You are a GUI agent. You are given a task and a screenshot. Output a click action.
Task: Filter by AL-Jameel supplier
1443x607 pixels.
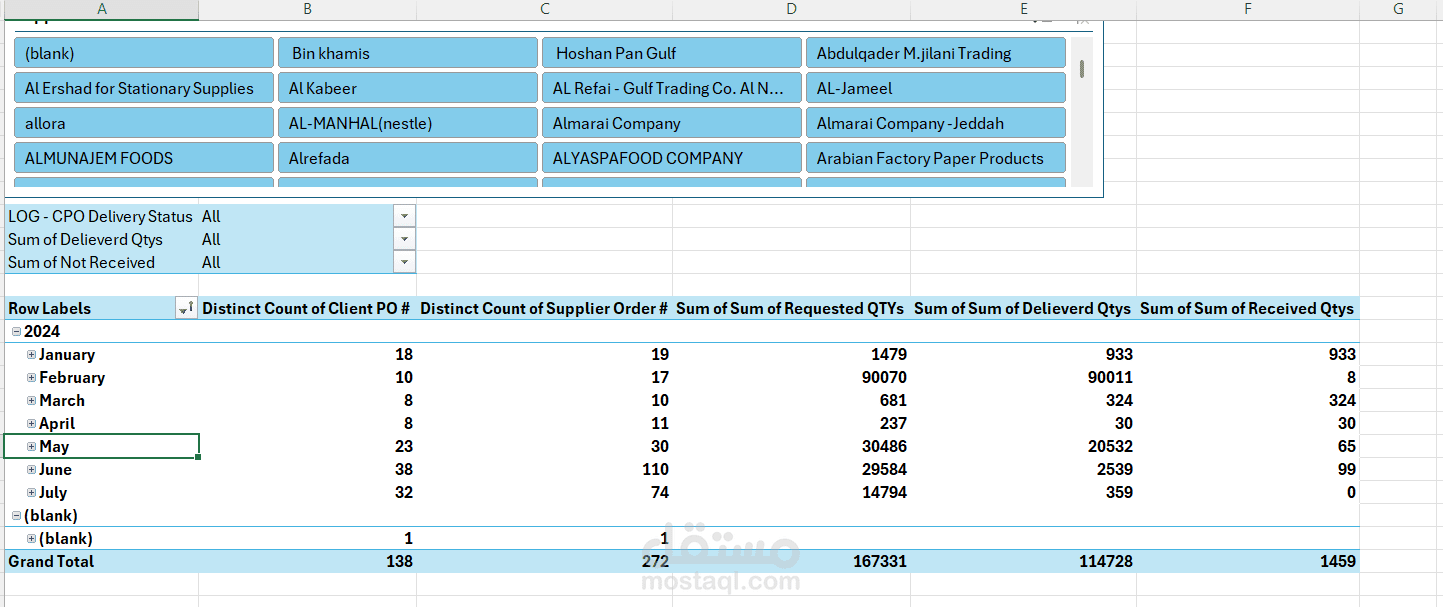[x=936, y=88]
